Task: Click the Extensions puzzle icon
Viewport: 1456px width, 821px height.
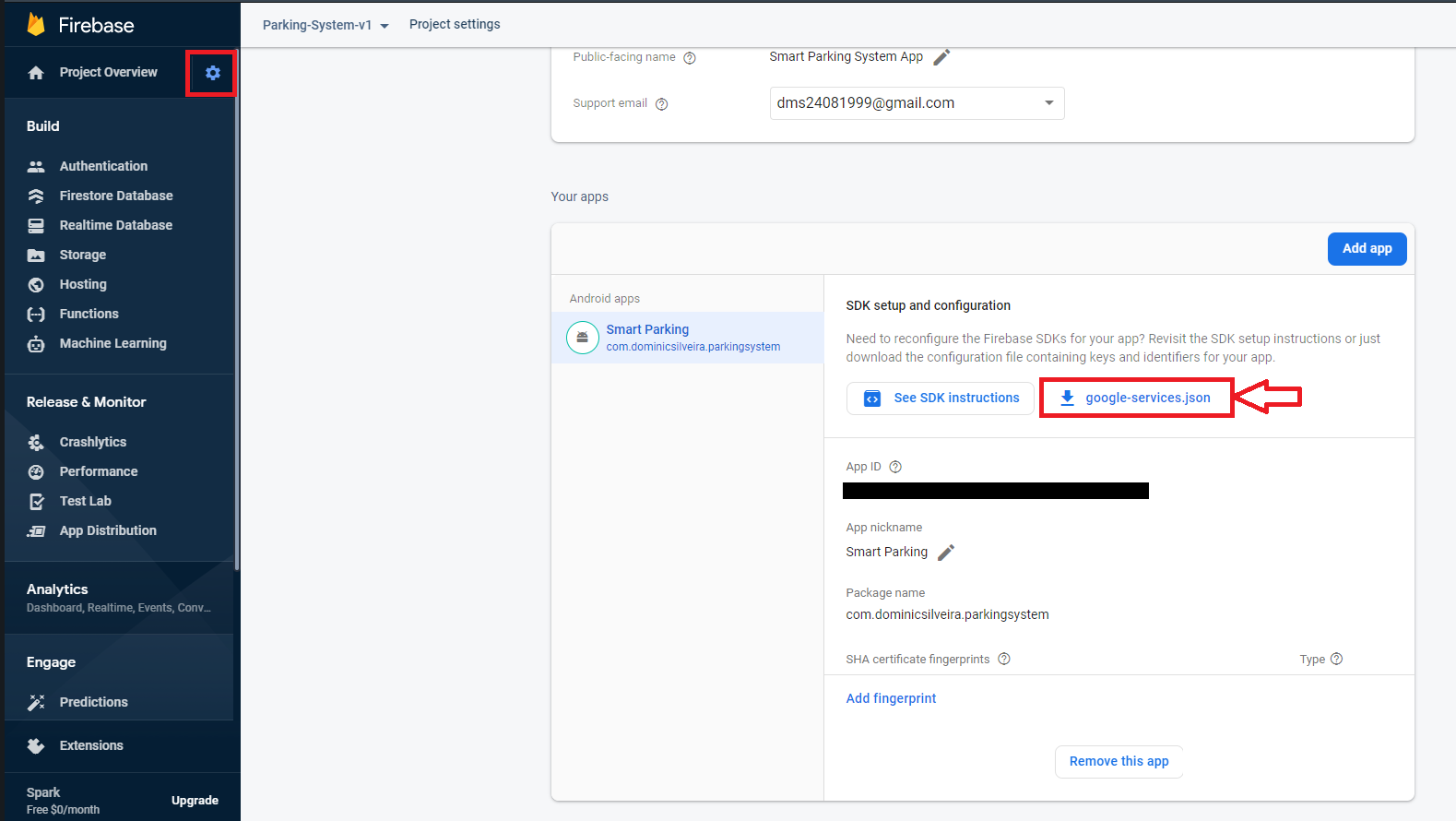Action: coord(36,746)
